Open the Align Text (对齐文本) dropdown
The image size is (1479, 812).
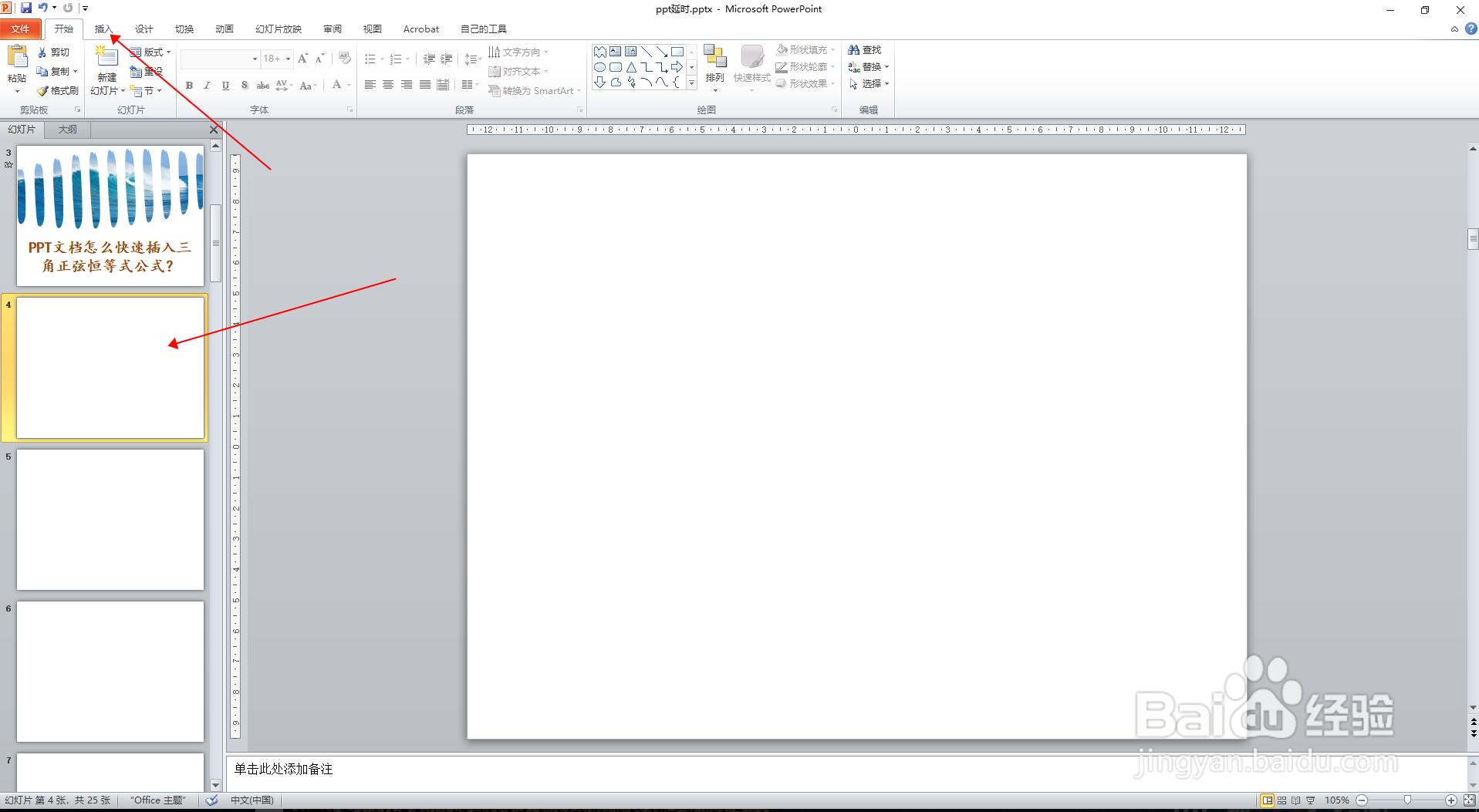[x=518, y=72]
